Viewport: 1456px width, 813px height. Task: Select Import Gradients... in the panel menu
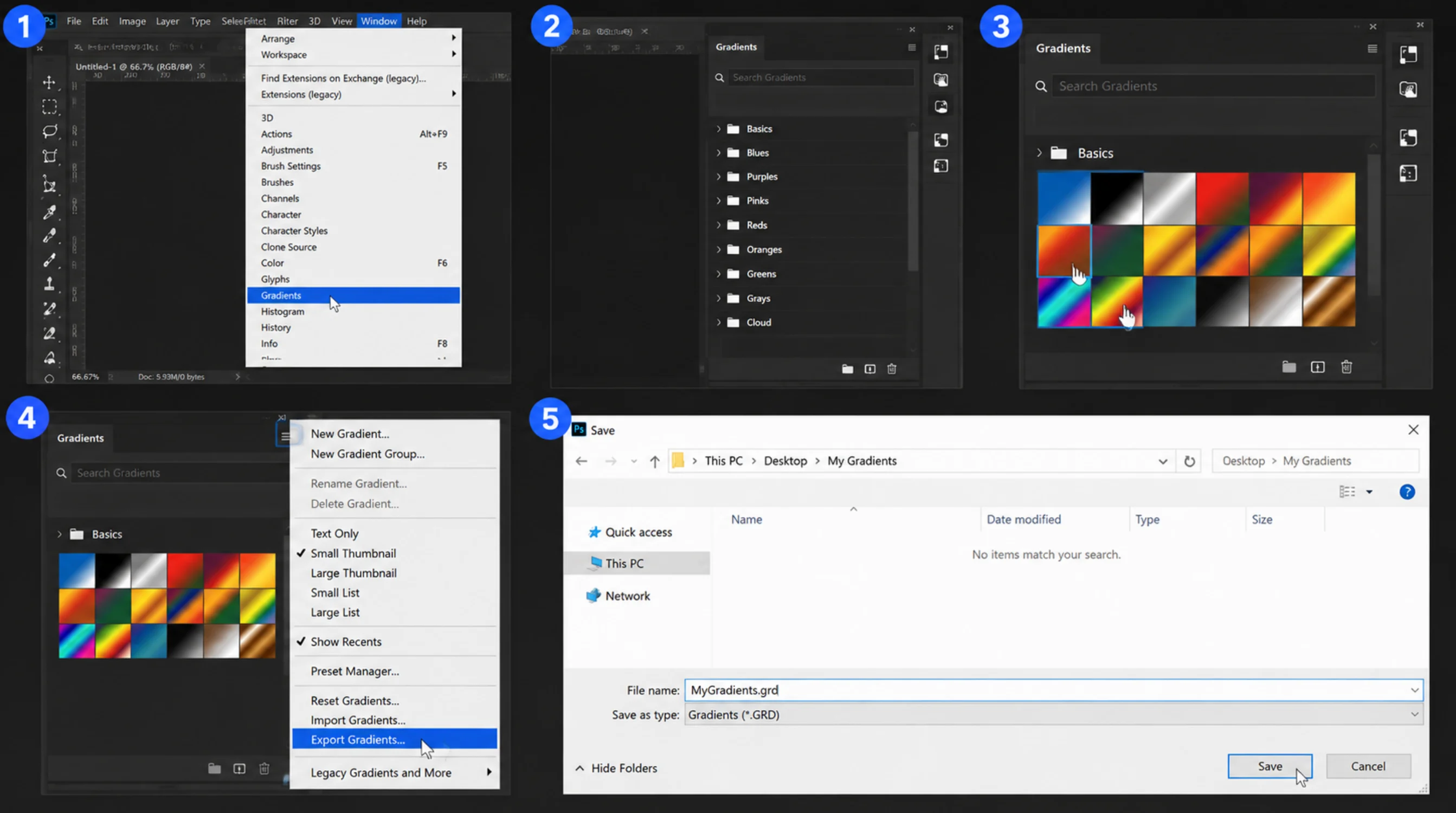tap(358, 720)
